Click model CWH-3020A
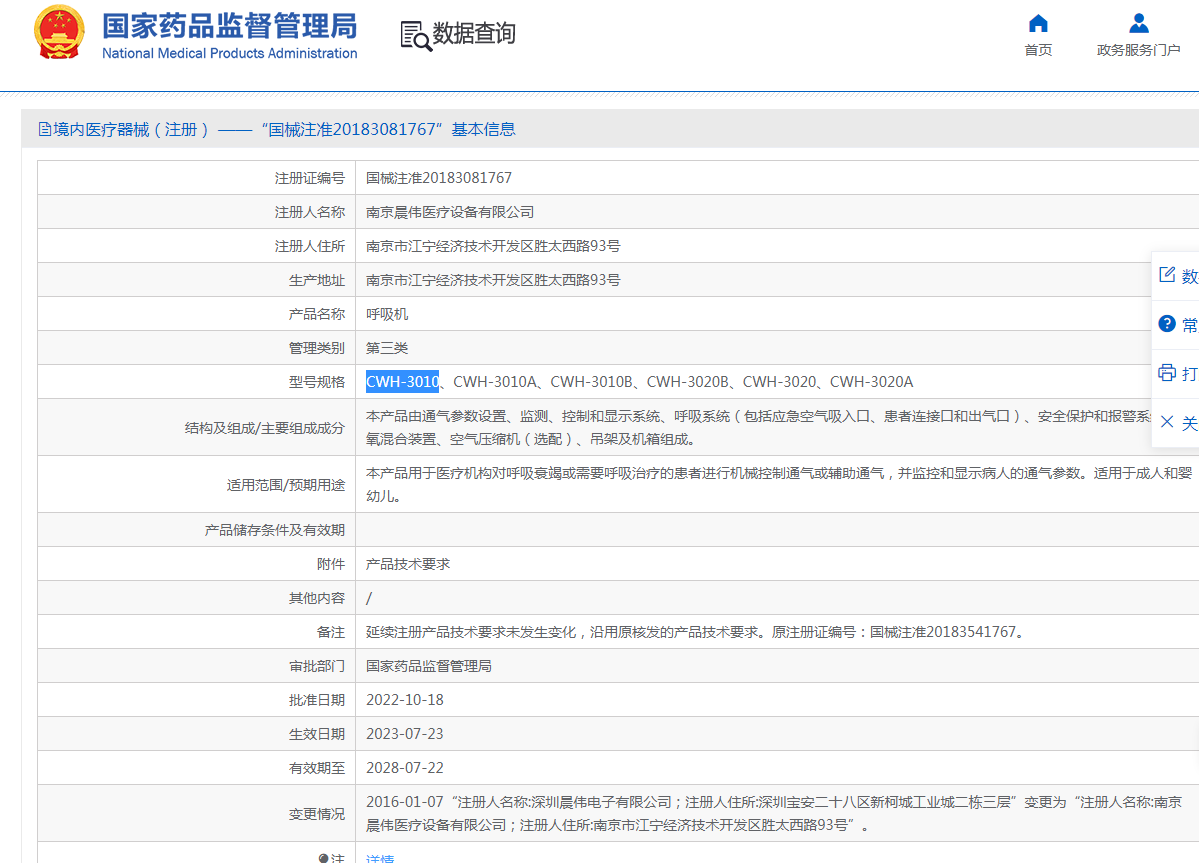 tap(872, 381)
